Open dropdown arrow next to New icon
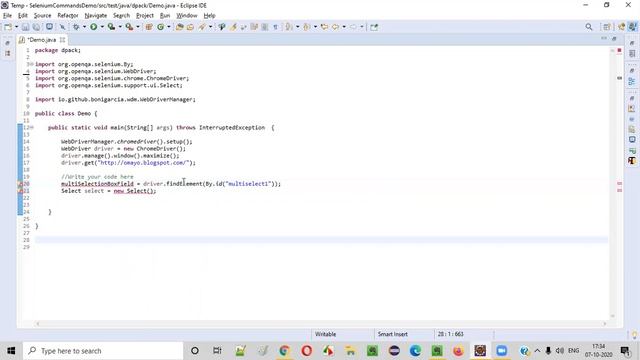Screen dimensions: 640x360 pyautogui.click(x=16, y=27)
